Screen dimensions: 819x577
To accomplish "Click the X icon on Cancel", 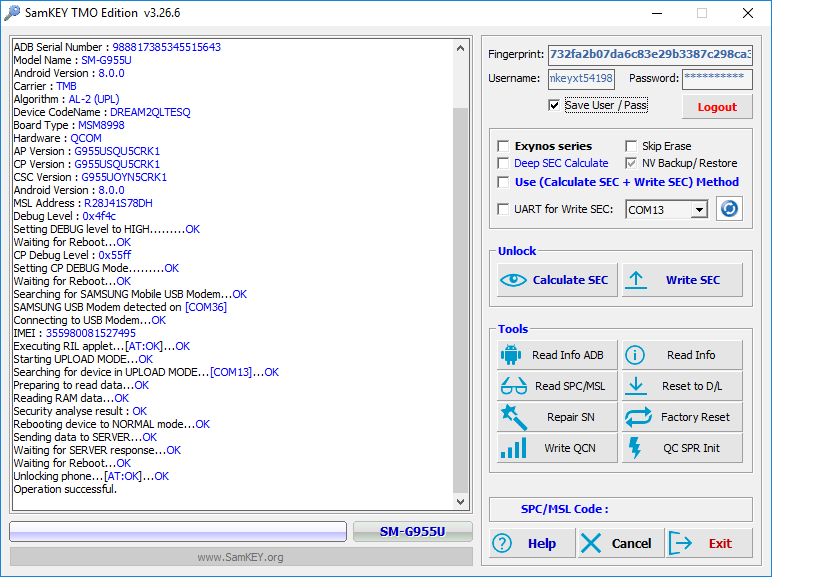I will point(591,544).
